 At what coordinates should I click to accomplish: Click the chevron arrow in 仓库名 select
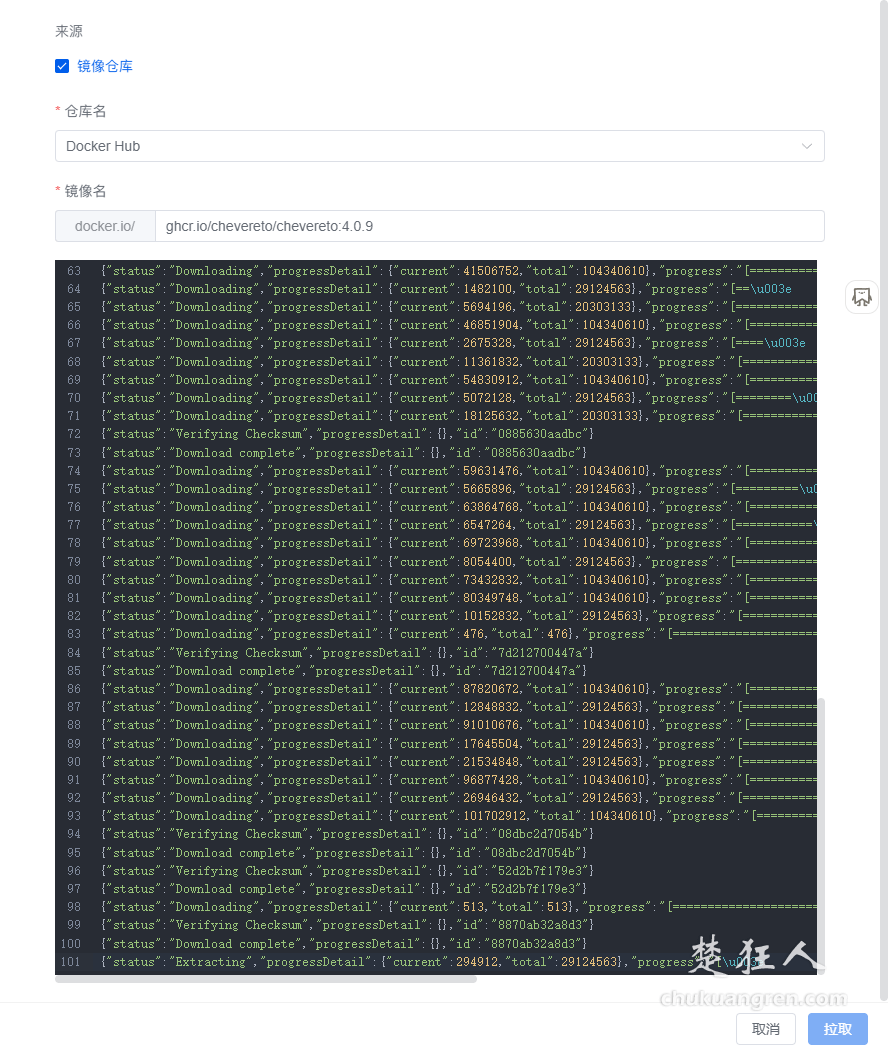point(807,146)
